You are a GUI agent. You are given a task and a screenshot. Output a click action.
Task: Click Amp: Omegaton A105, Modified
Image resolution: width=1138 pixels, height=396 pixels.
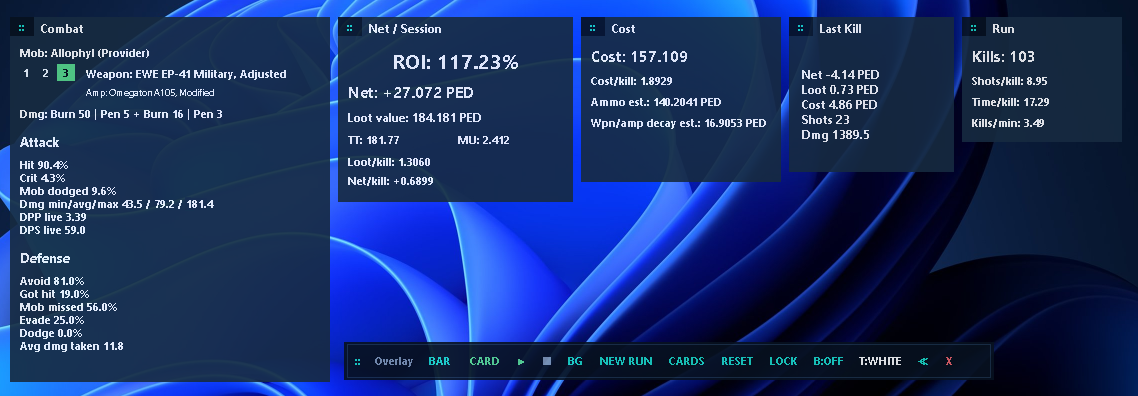[x=150, y=93]
